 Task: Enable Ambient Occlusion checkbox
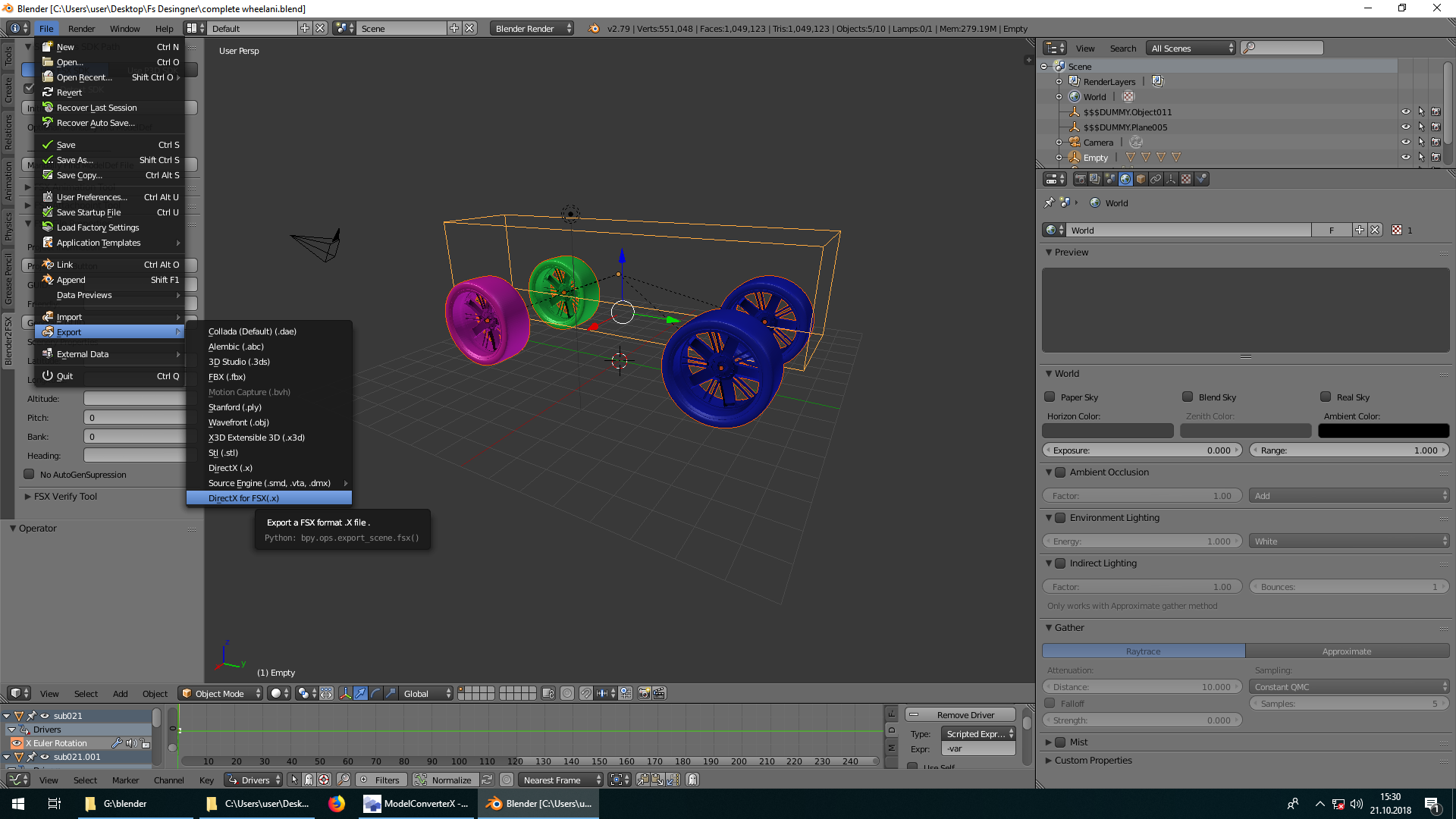1059,472
